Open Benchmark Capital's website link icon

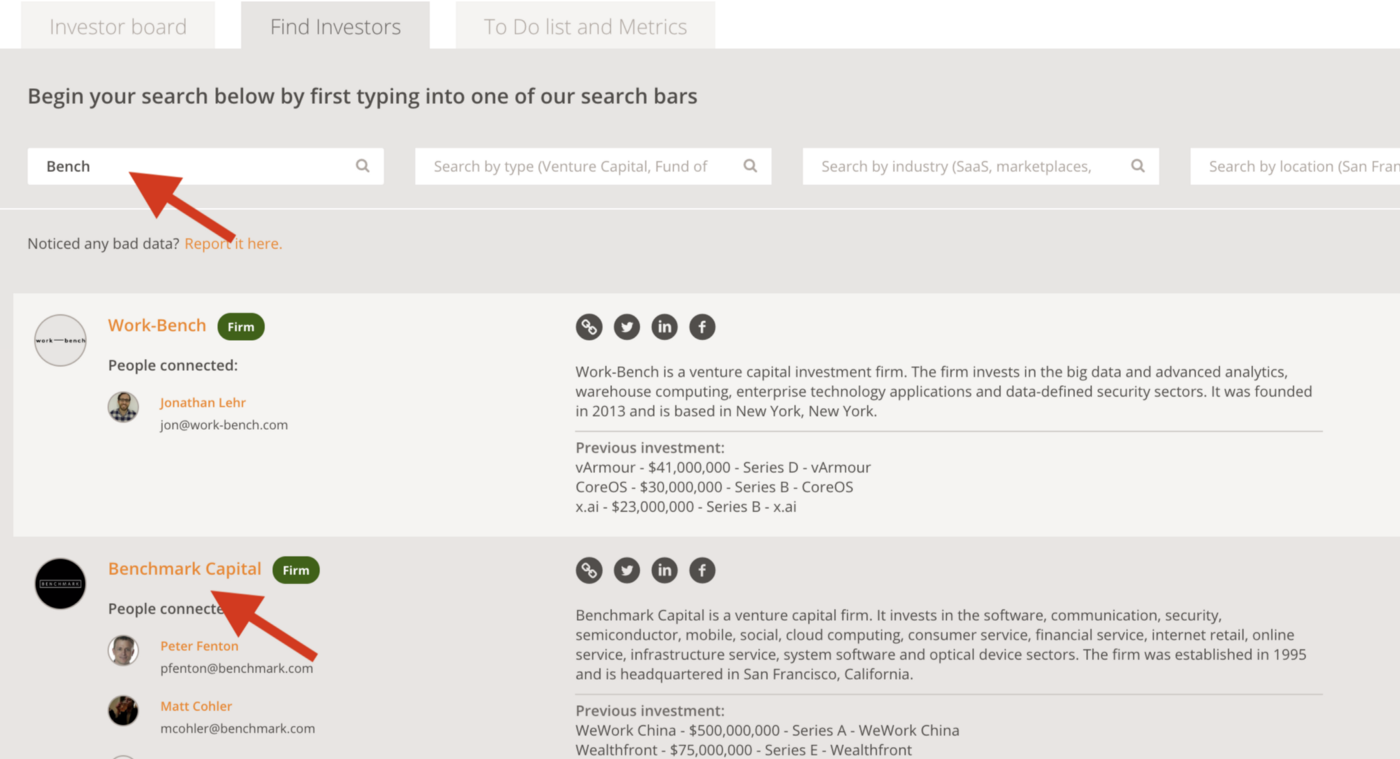[x=589, y=570]
